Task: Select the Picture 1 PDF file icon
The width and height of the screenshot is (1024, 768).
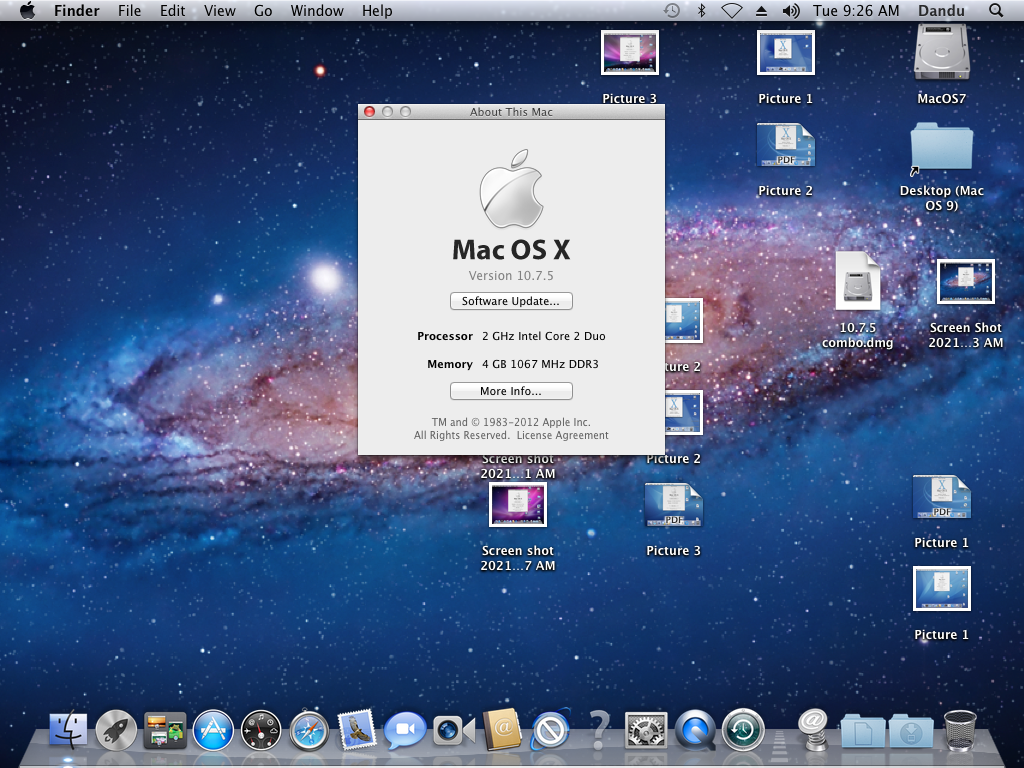Action: coord(942,497)
